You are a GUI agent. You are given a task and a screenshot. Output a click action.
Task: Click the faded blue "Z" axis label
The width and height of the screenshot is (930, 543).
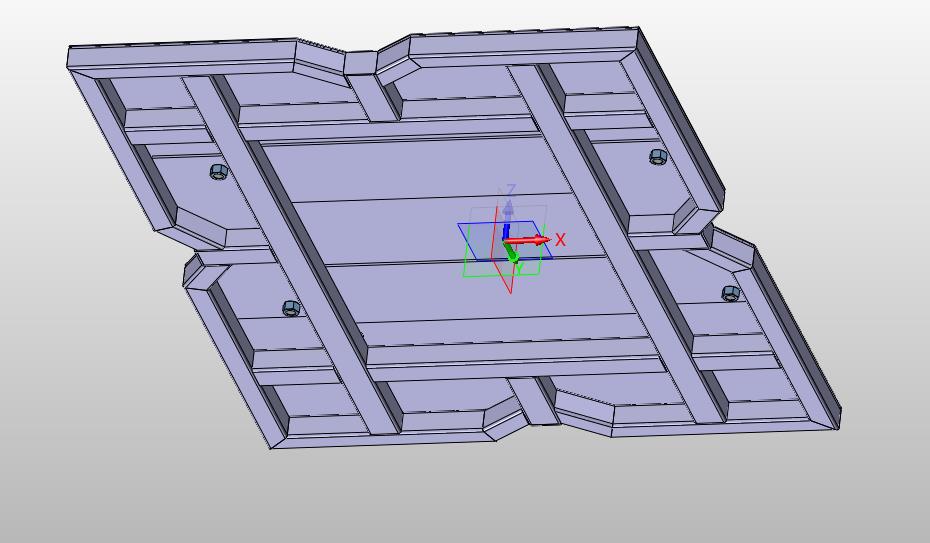[x=511, y=190]
